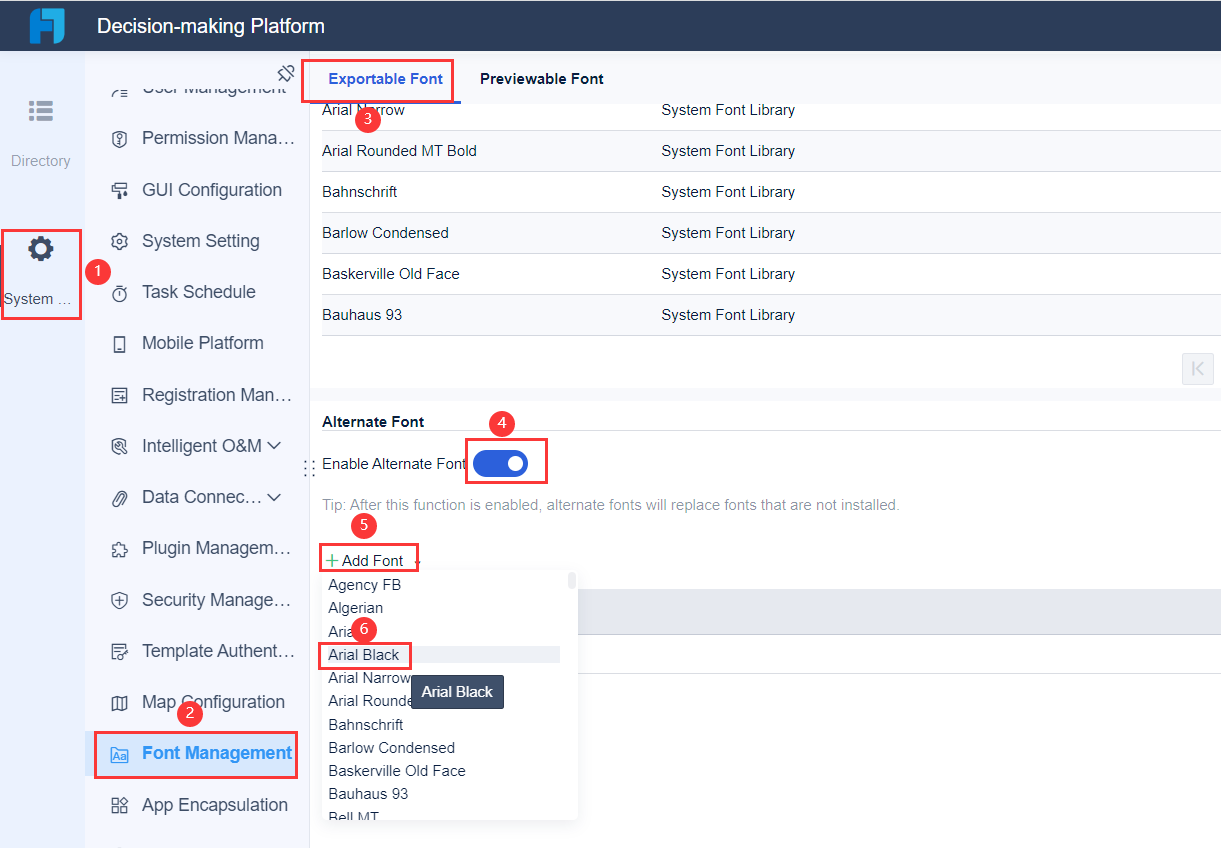Click the Task Schedule stopwatch icon
The width and height of the screenshot is (1221, 848).
[120, 293]
